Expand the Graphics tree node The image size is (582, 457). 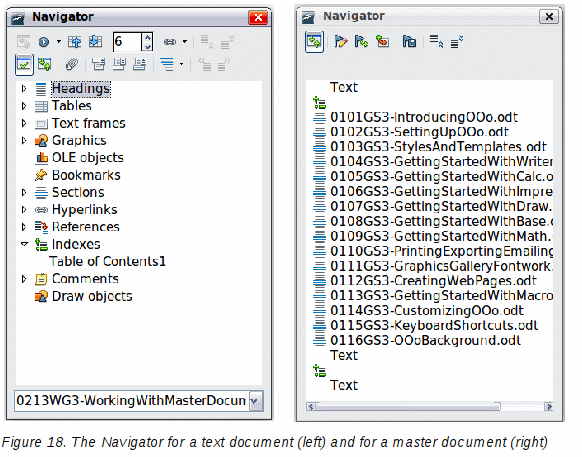(24, 140)
